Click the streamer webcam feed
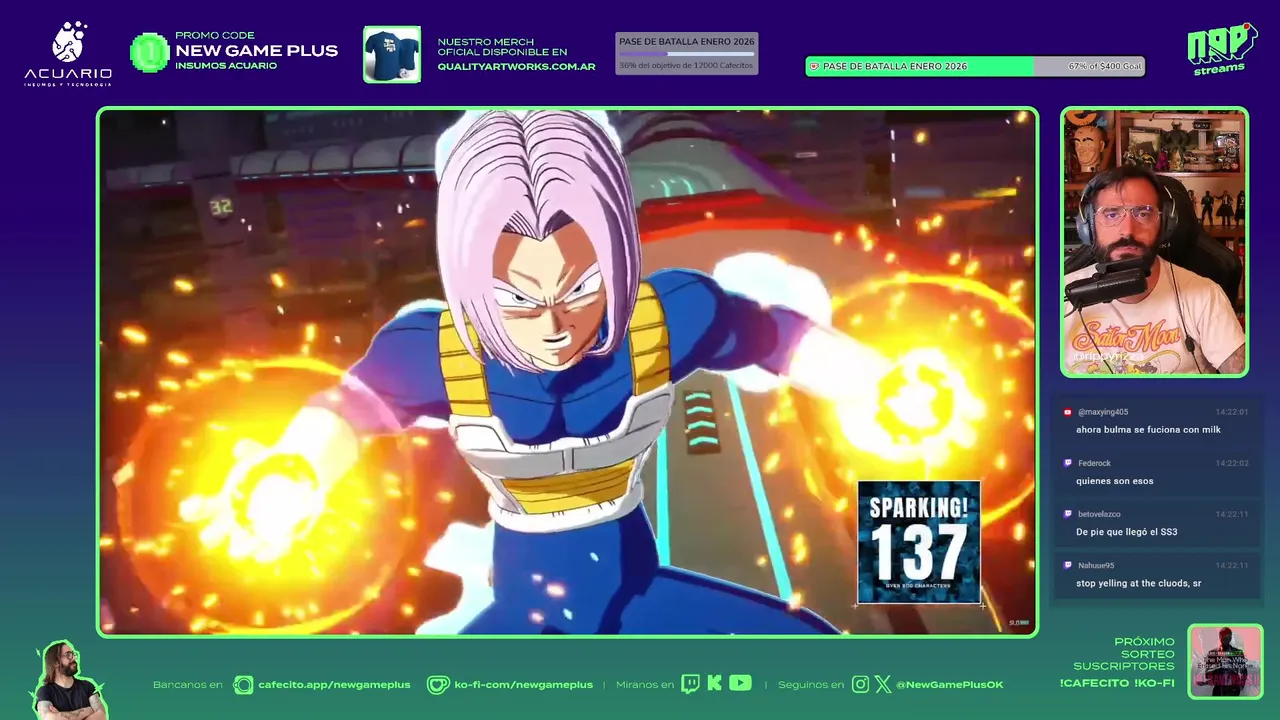 click(x=1154, y=242)
